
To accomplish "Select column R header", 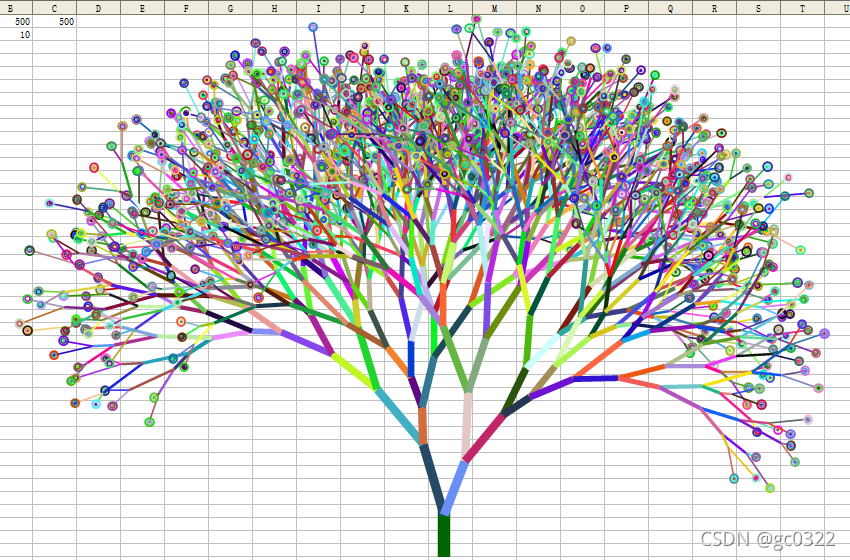I will coord(714,8).
